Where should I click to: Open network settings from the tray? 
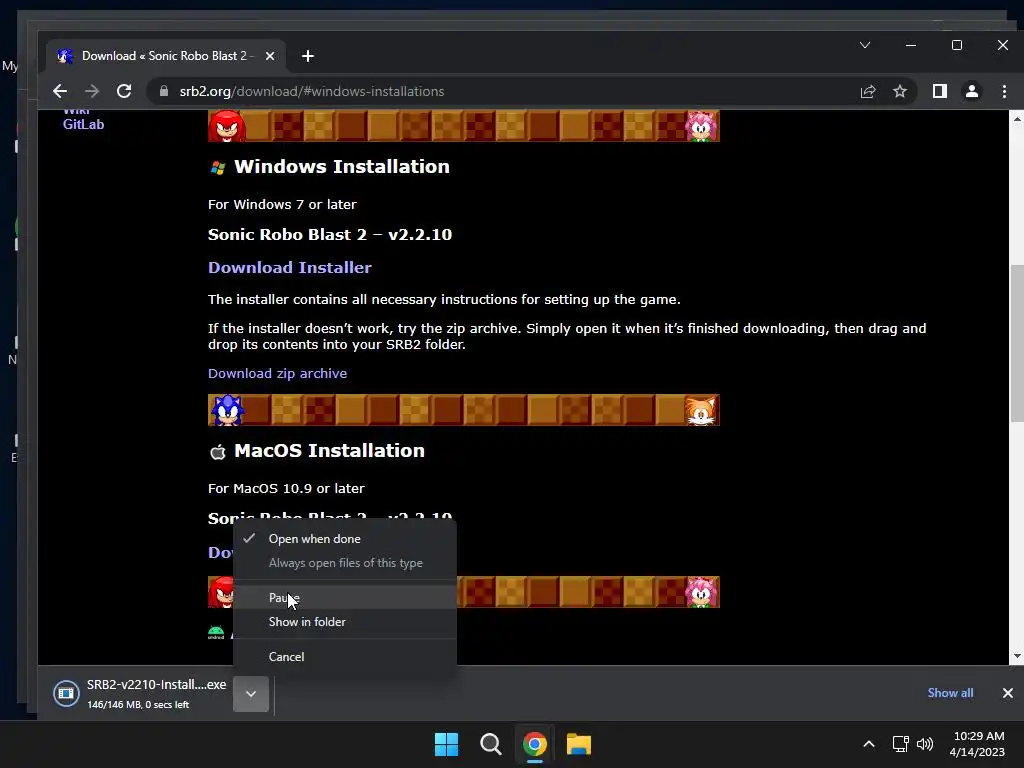pyautogui.click(x=901, y=744)
